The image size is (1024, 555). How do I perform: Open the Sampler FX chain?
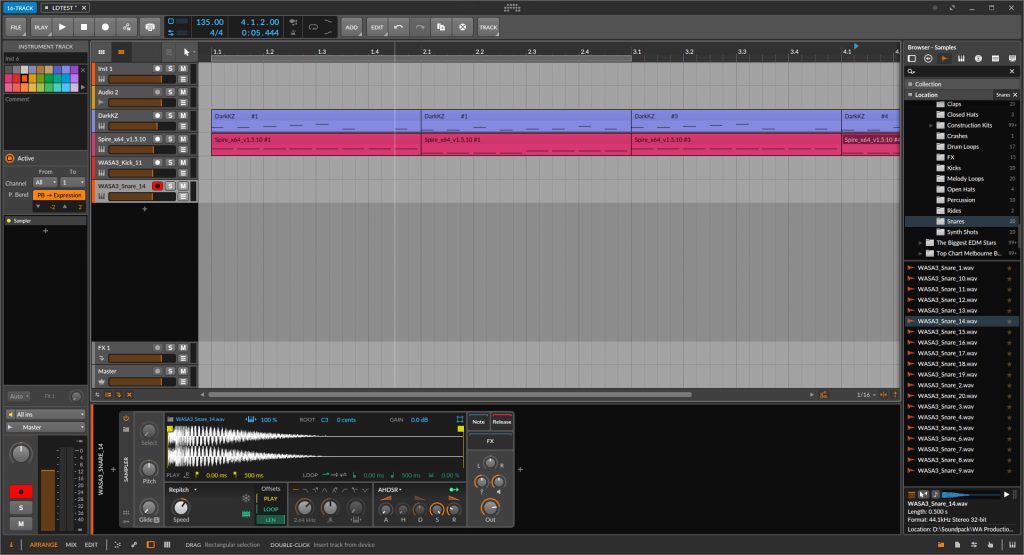[x=490, y=441]
